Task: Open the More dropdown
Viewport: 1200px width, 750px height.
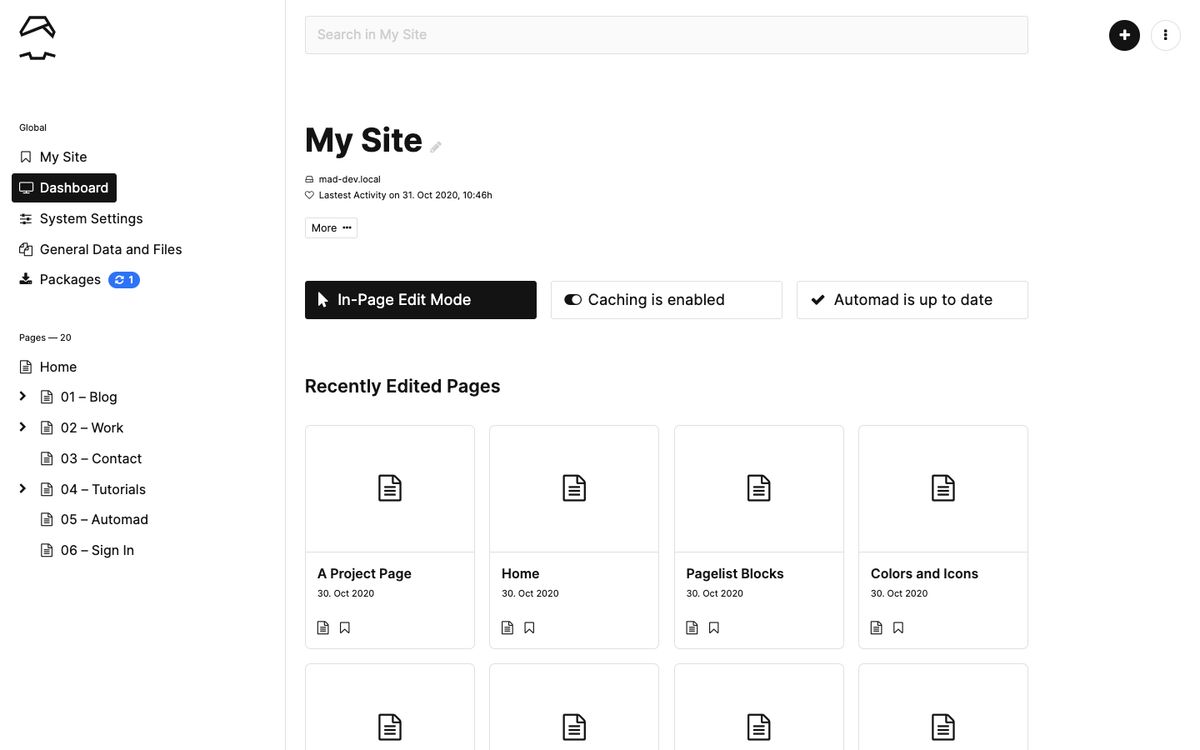Action: click(330, 228)
